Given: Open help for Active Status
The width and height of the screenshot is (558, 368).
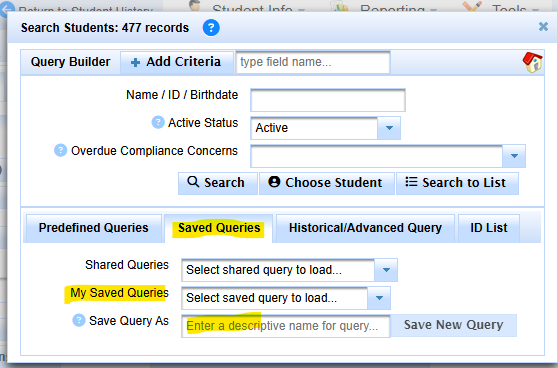Looking at the screenshot, I should (x=158, y=122).
